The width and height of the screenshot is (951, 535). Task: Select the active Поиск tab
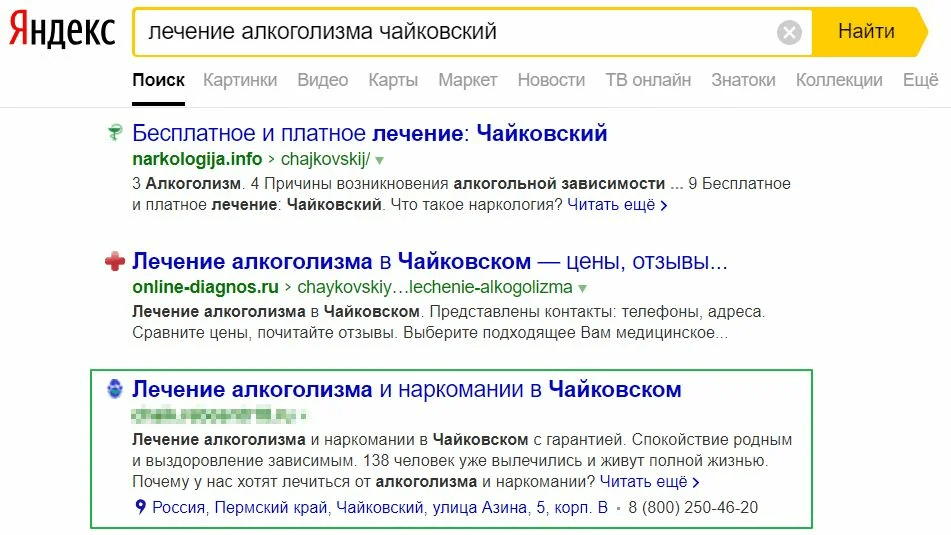click(x=158, y=80)
